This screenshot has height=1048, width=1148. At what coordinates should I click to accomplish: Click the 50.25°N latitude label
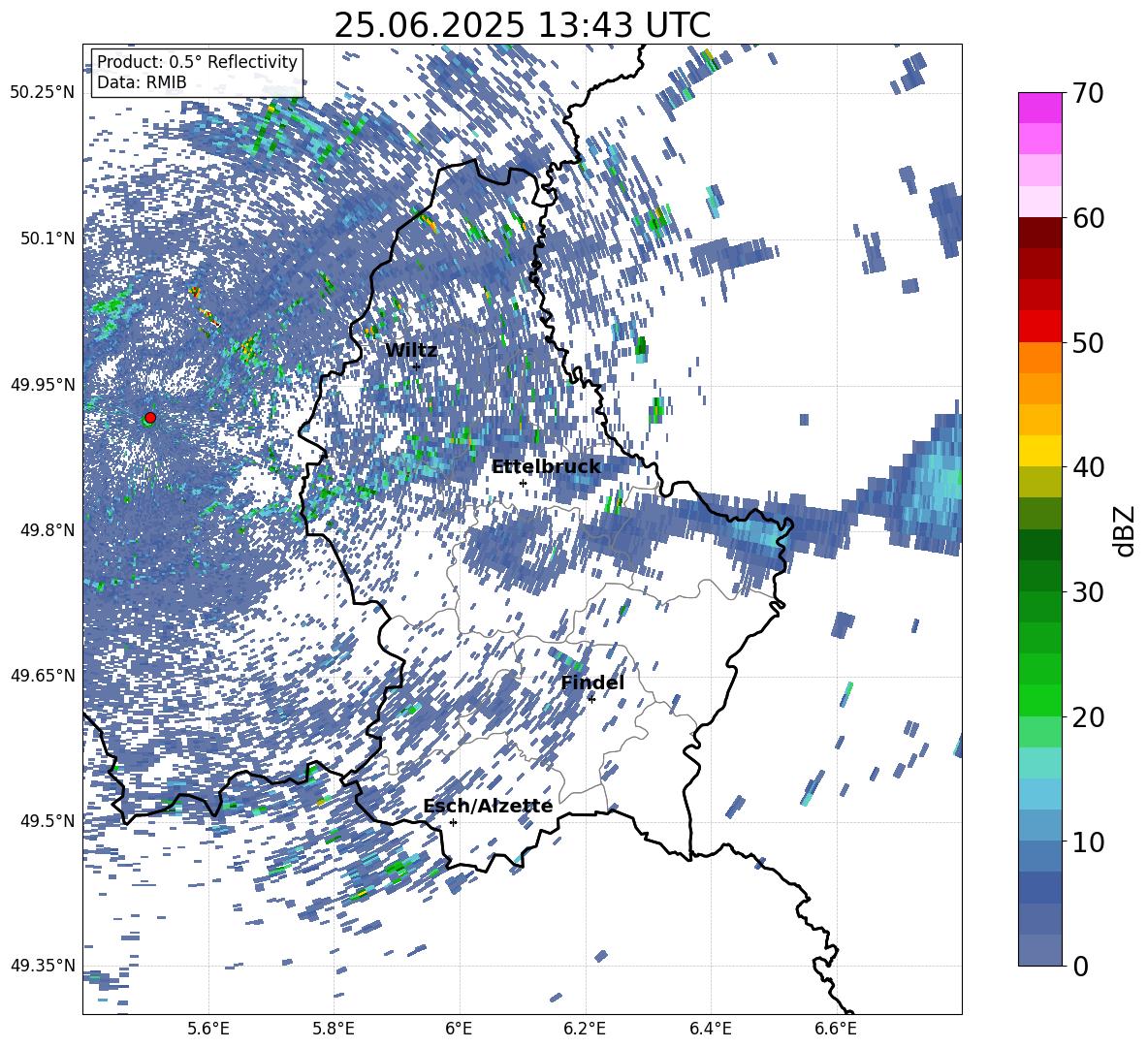[x=43, y=92]
